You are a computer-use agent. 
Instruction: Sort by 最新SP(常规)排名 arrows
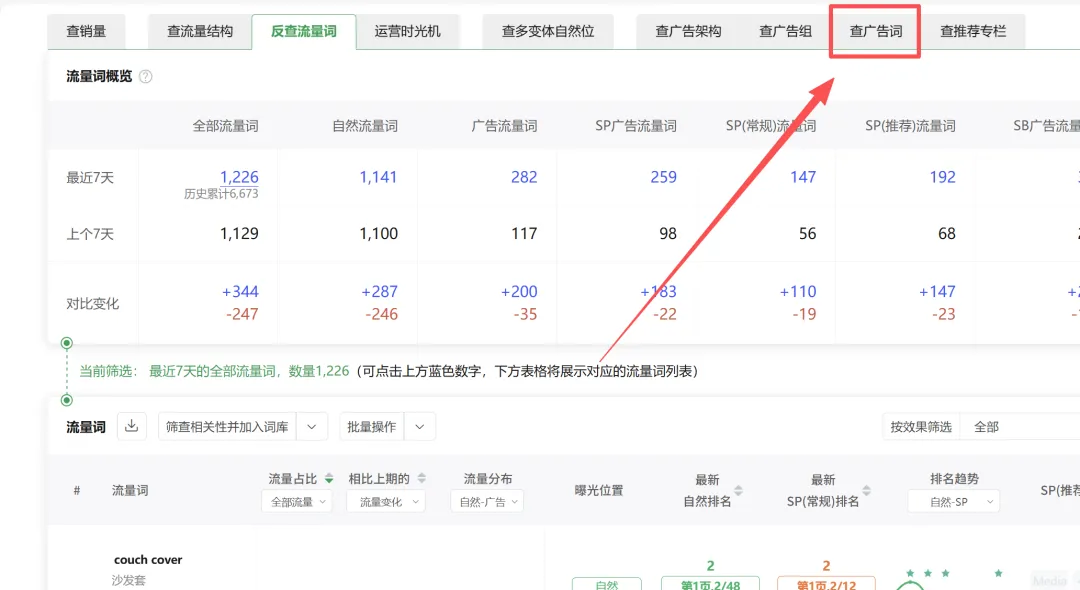866,490
